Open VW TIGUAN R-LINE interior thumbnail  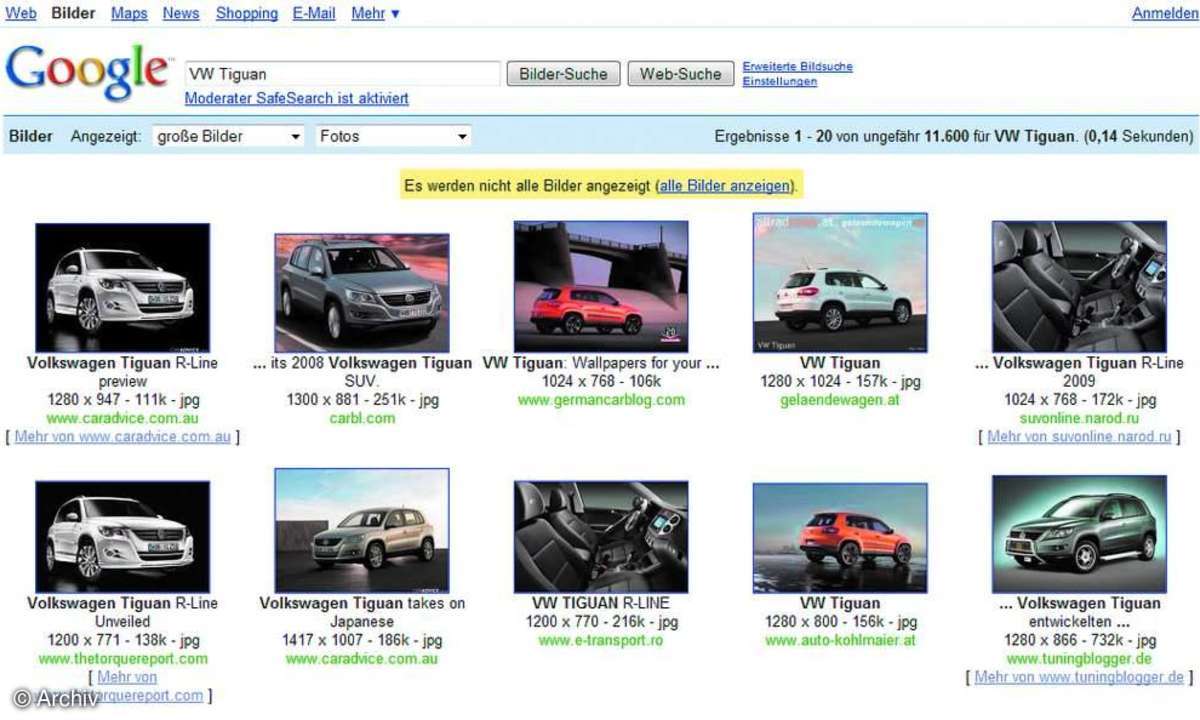(x=601, y=536)
